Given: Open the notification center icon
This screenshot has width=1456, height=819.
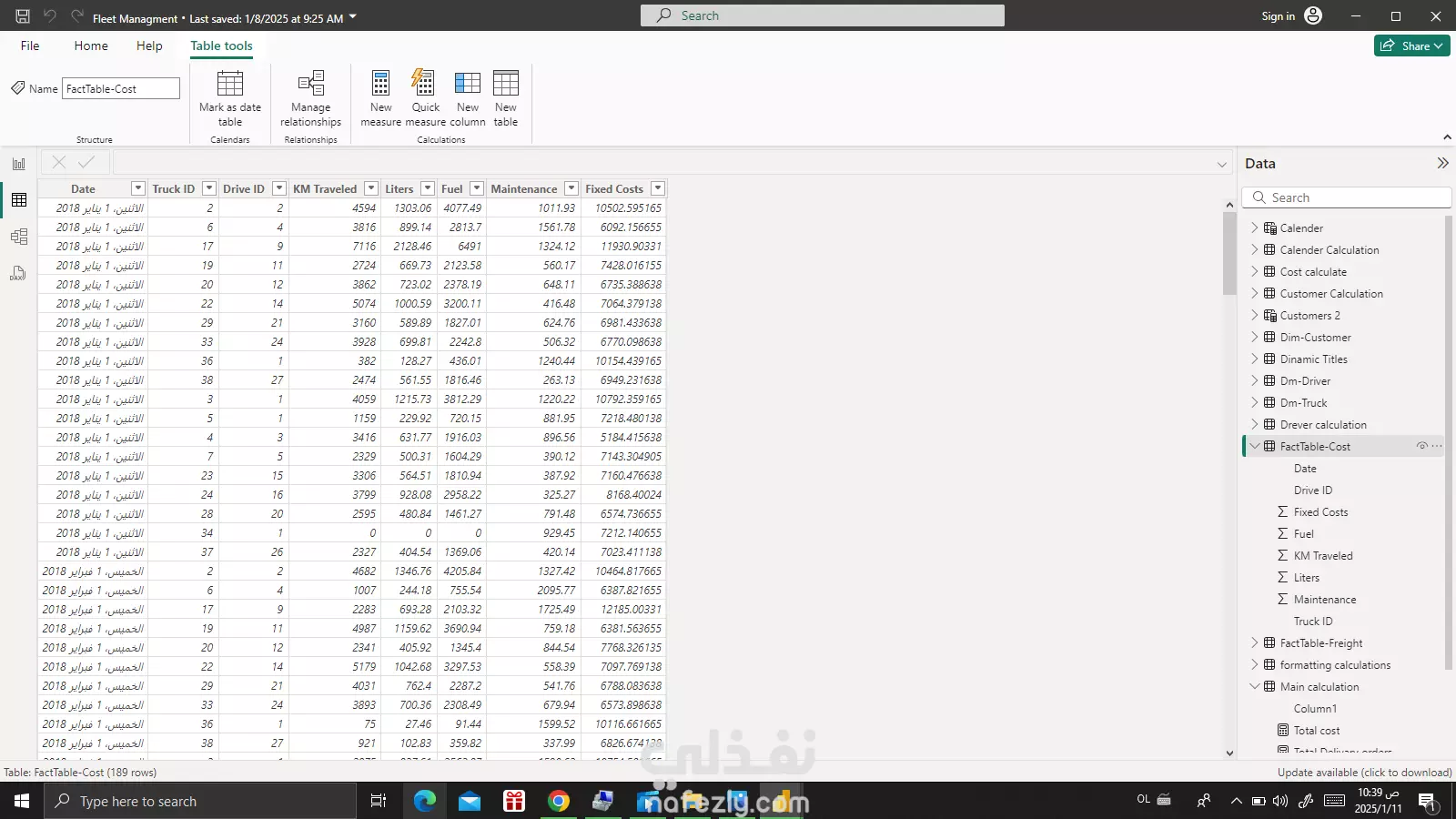Looking at the screenshot, I should [1427, 801].
